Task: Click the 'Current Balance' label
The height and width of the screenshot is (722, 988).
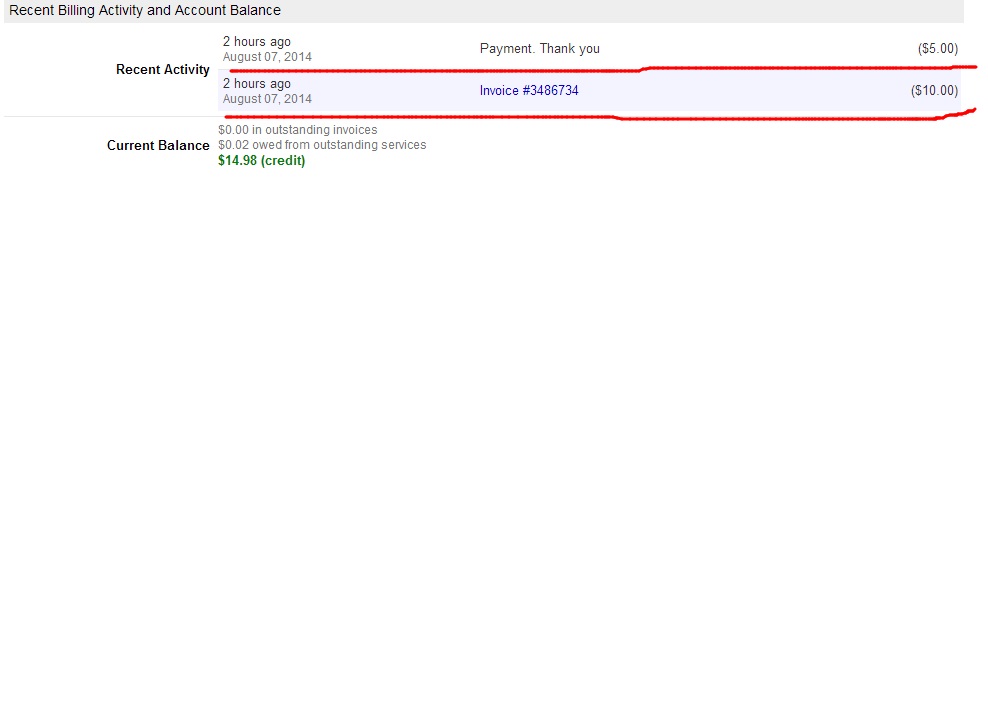Action: 158,146
